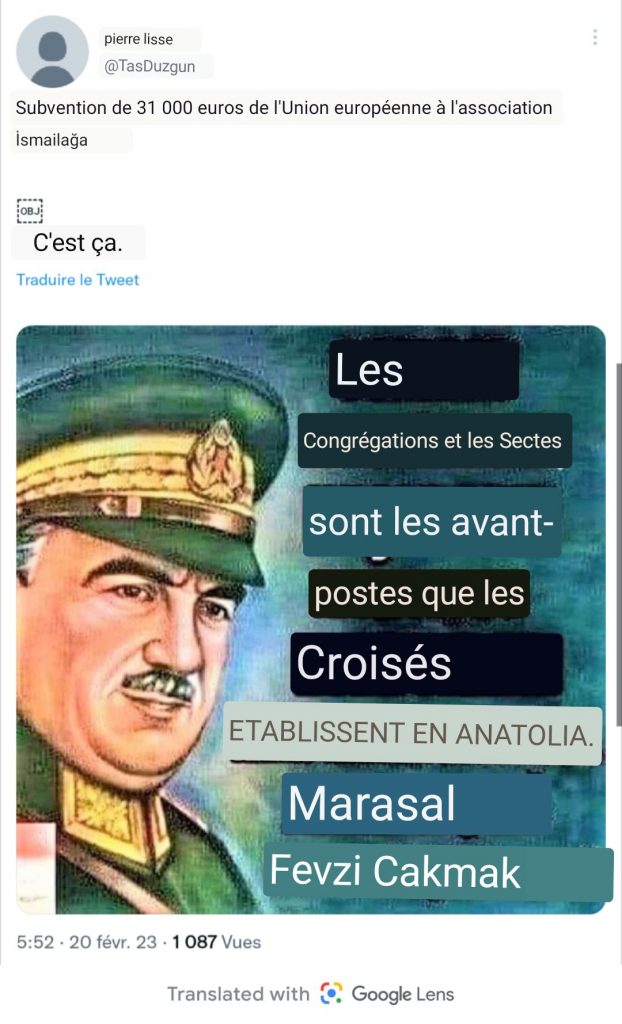Tap the ETABLISSENT EN ANATOLIA. label
The width and height of the screenshot is (622, 1024).
pos(412,733)
